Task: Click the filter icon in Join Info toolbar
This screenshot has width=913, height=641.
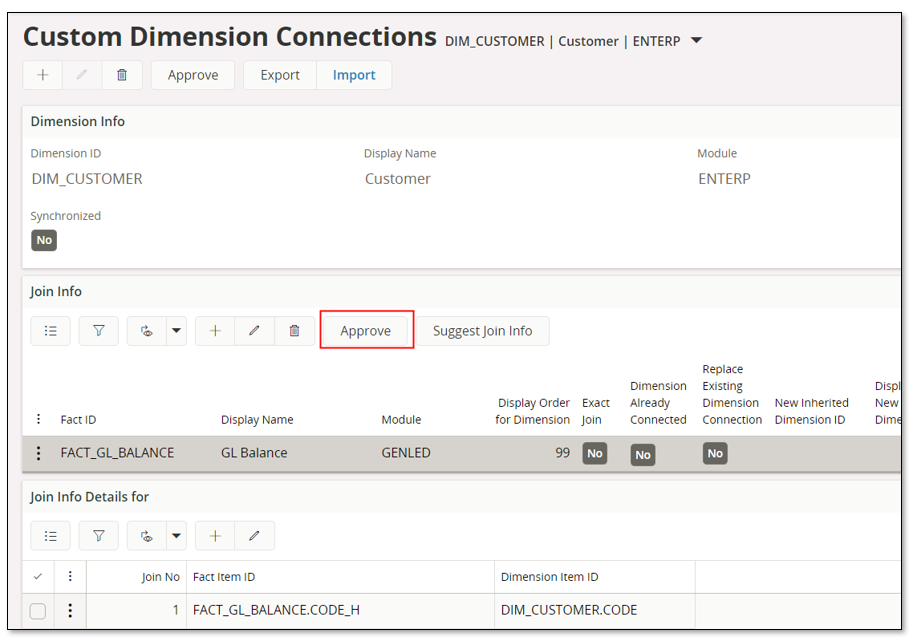Action: tap(99, 331)
